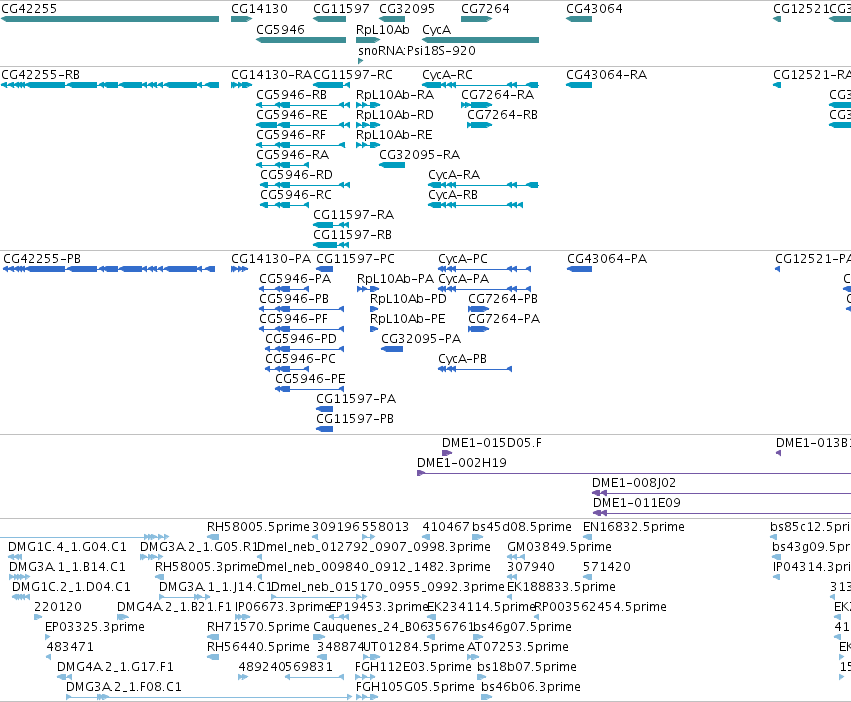Select the CG32095-PA protein label
The height and width of the screenshot is (702, 851).
pyautogui.click(x=421, y=339)
